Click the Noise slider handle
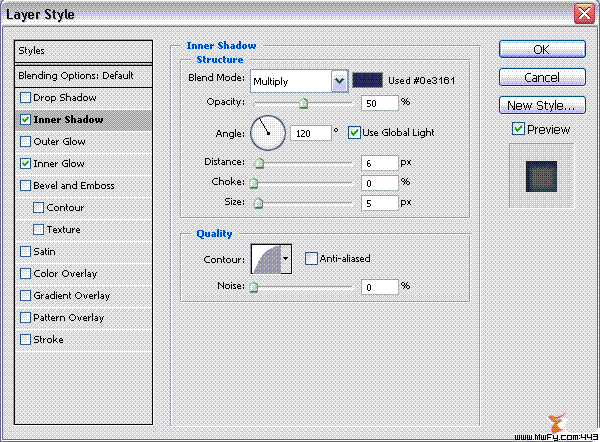The image size is (600, 442). [x=253, y=287]
